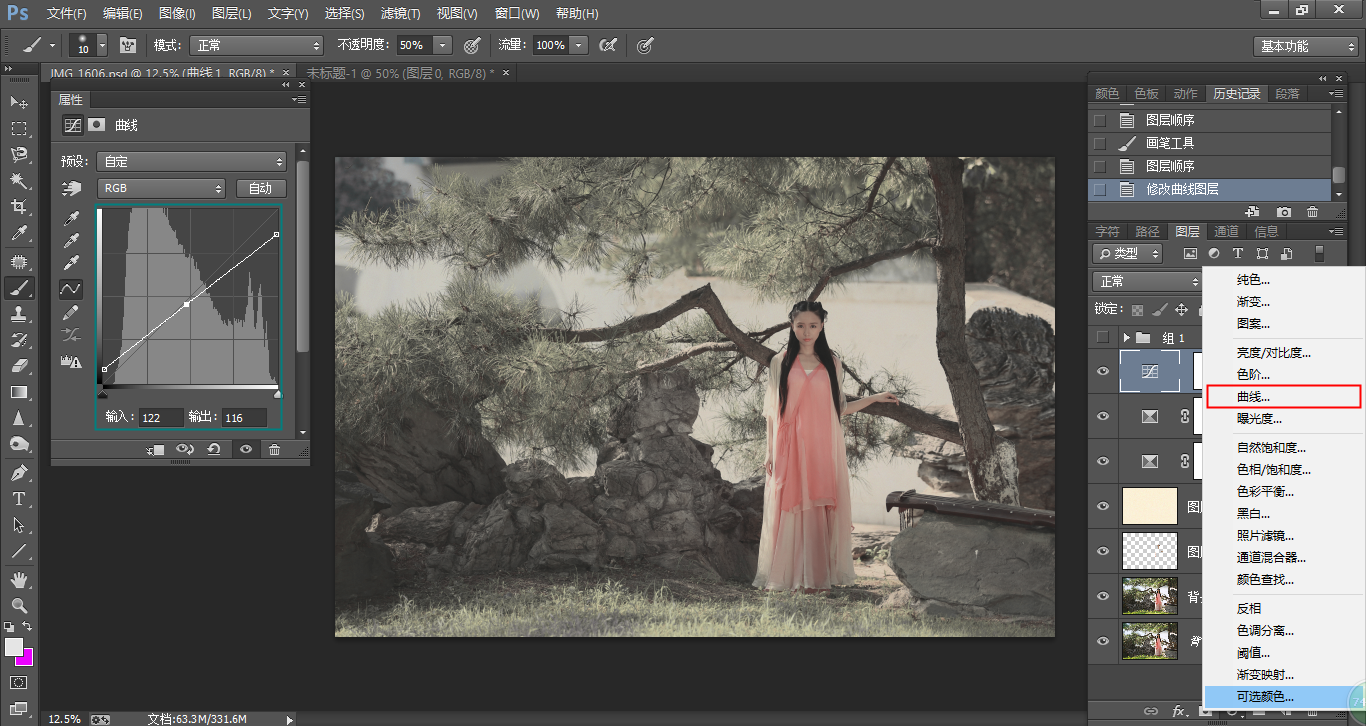The width and height of the screenshot is (1366, 726).
Task: Select the Eraser tool
Action: point(19,365)
